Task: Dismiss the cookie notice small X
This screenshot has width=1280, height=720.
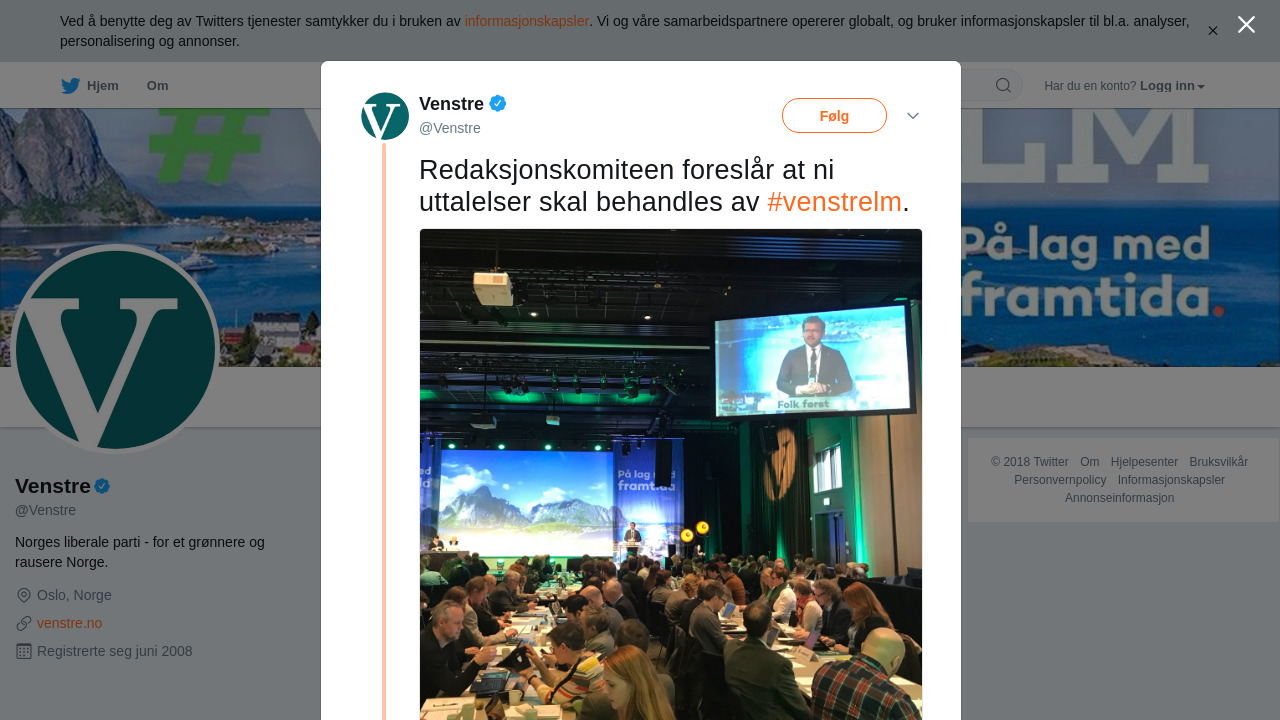Action: click(1213, 31)
